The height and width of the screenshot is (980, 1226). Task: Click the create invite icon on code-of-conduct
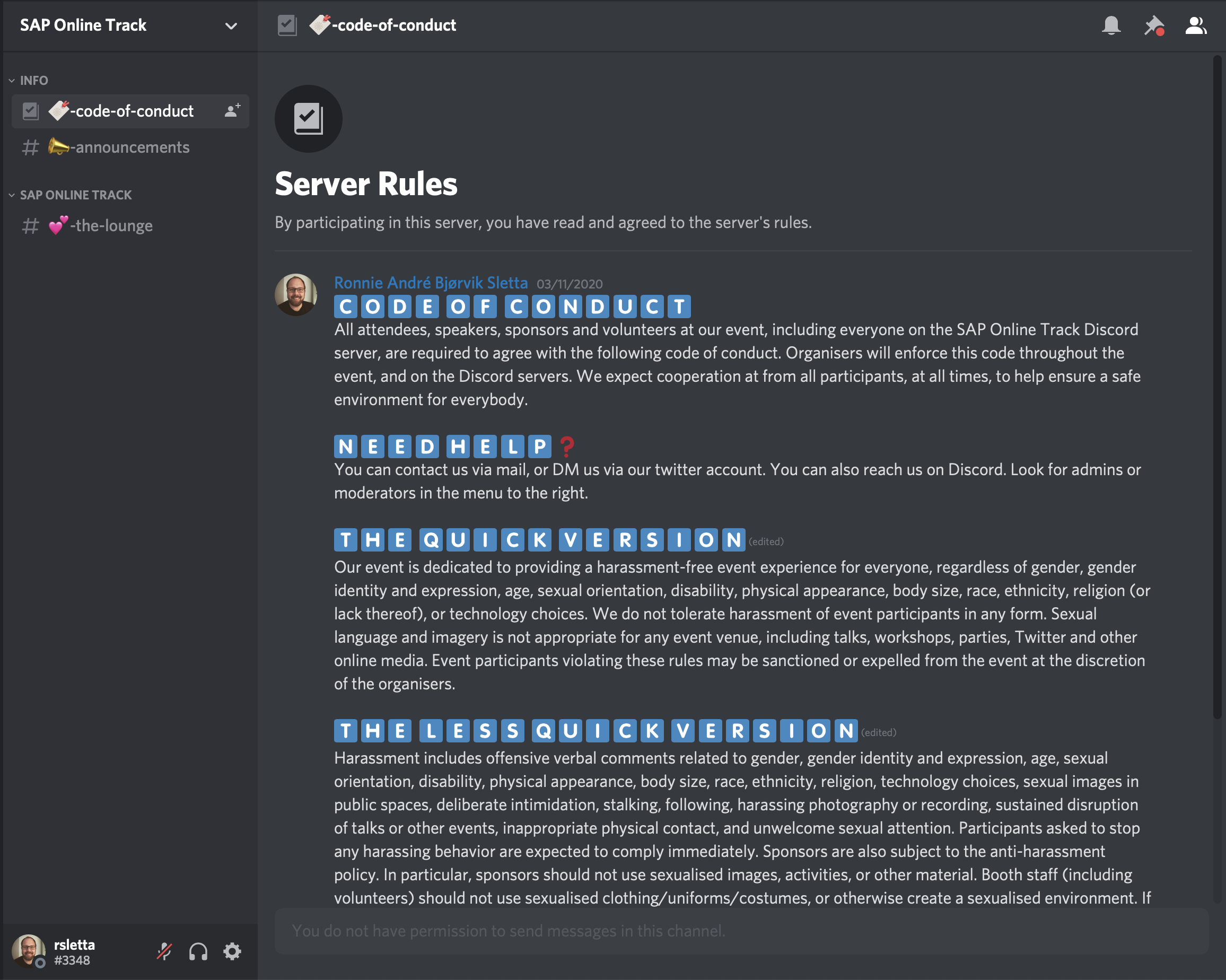click(x=232, y=110)
